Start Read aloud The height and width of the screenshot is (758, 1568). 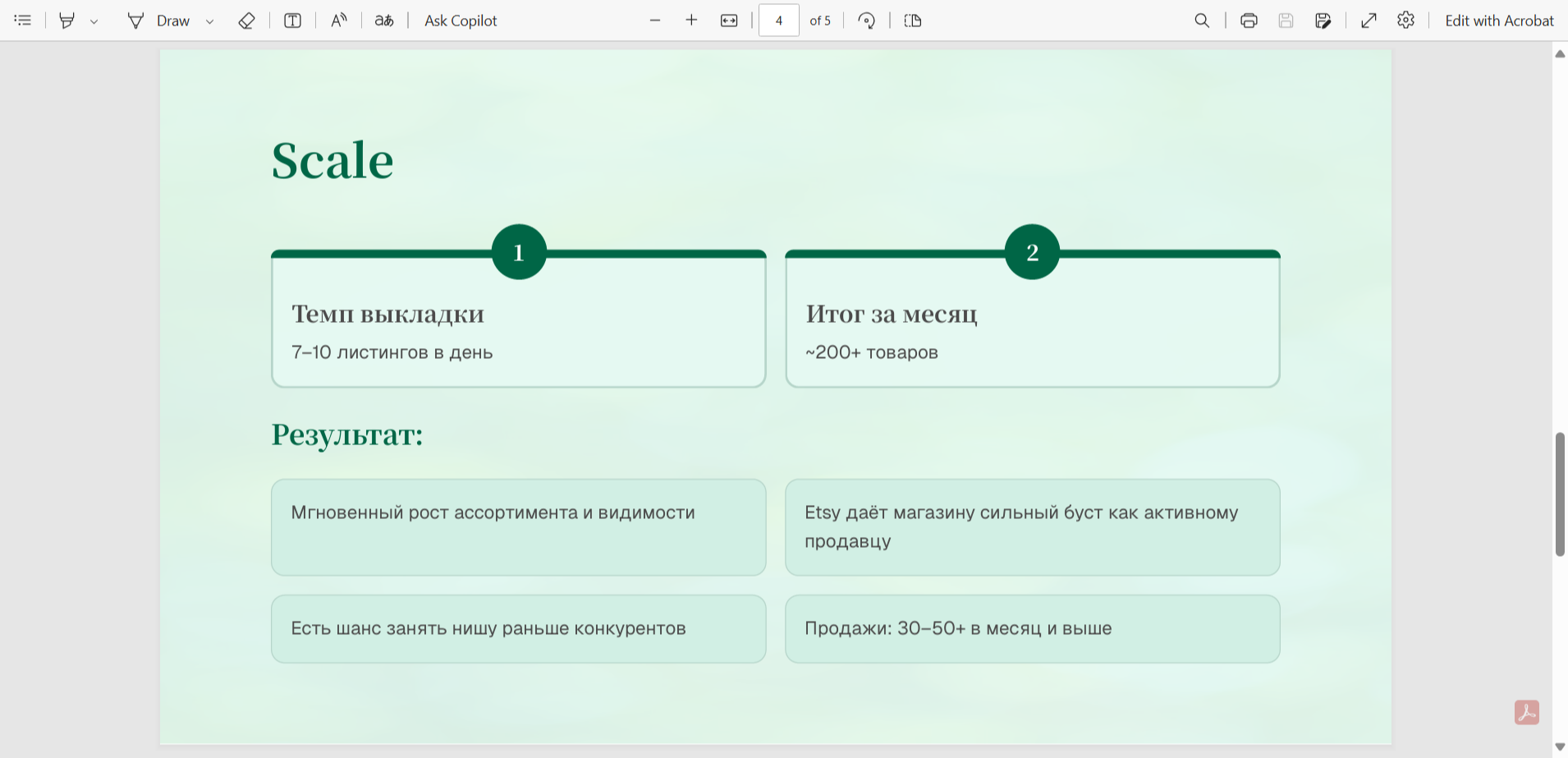(339, 21)
